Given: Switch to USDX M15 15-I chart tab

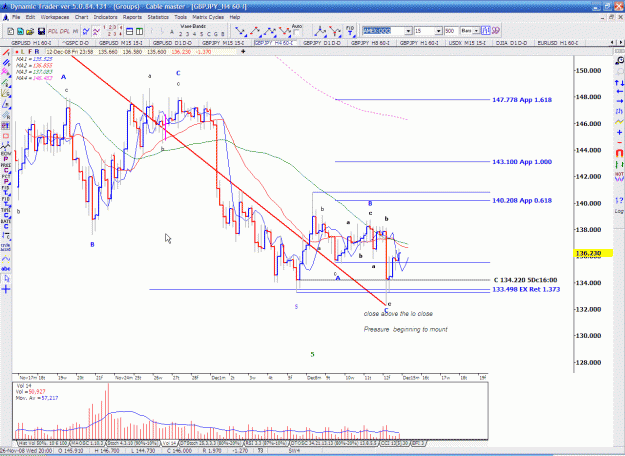Looking at the screenshot, I should pos(467,43).
